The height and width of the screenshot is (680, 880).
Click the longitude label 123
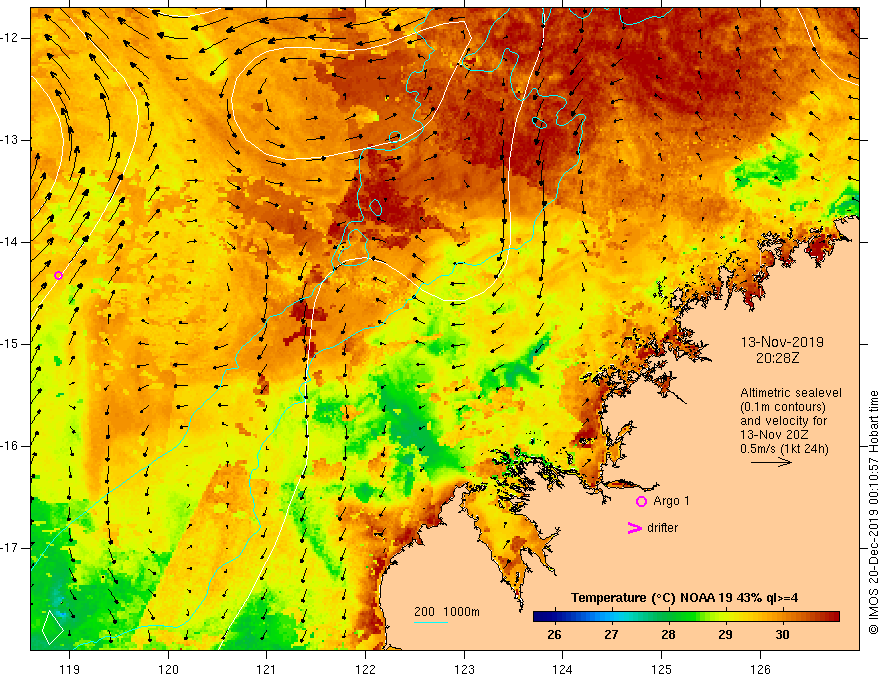[464, 669]
